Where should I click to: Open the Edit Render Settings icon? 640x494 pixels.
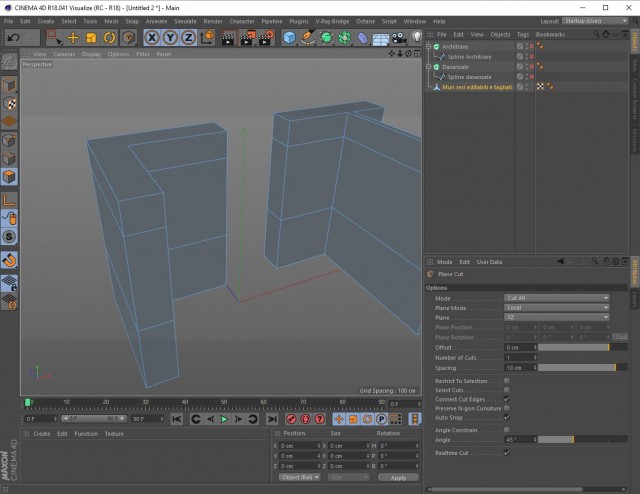coord(266,38)
